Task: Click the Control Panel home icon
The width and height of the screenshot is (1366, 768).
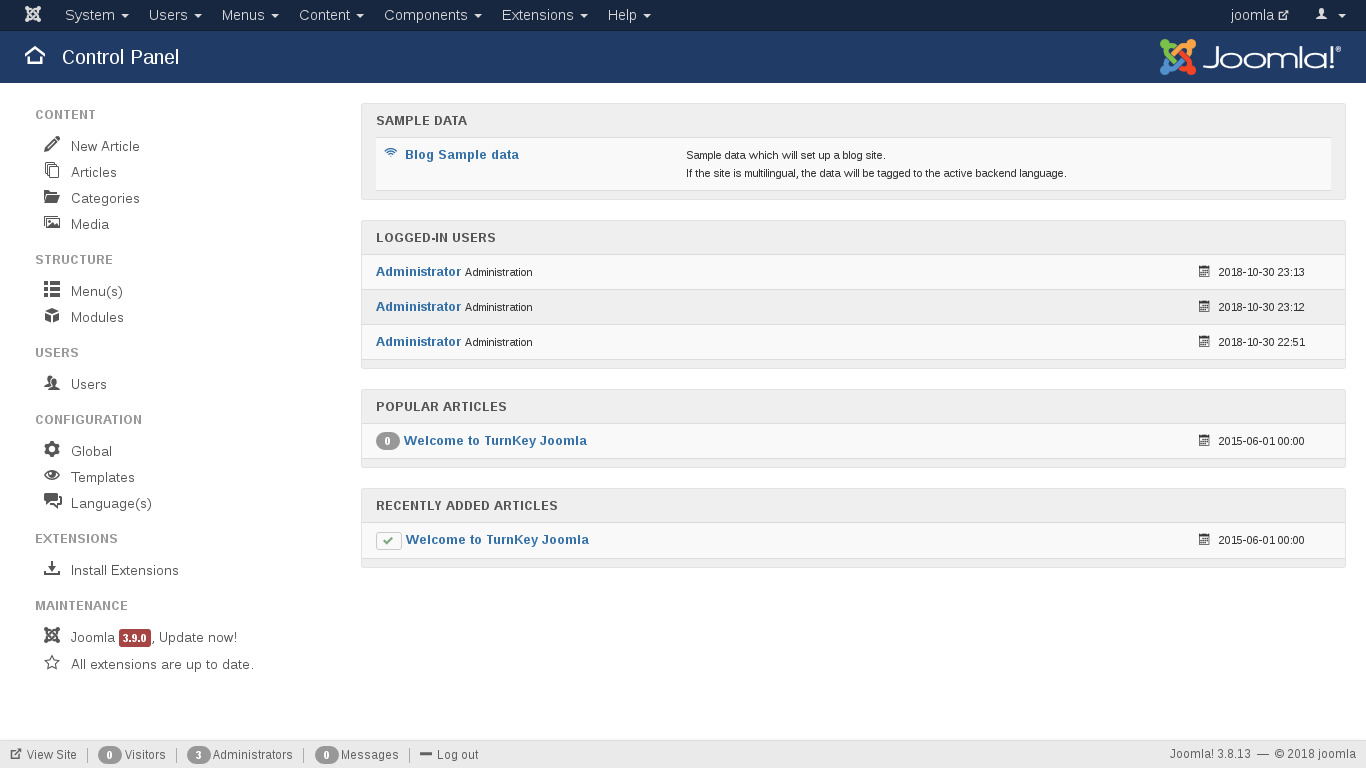Action: click(x=35, y=56)
